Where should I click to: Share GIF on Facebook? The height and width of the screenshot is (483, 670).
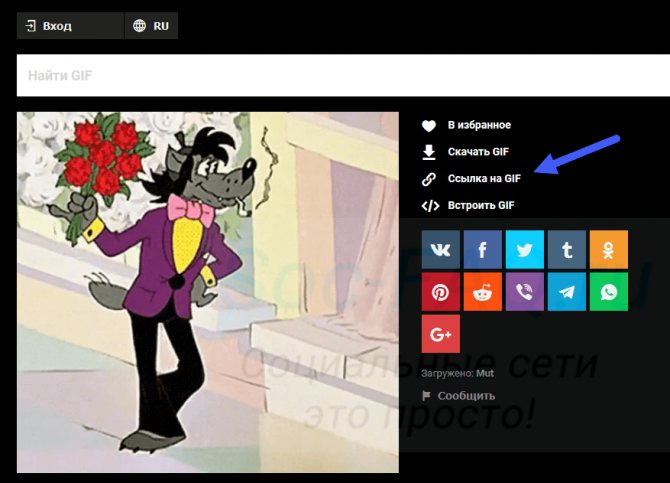tap(482, 250)
